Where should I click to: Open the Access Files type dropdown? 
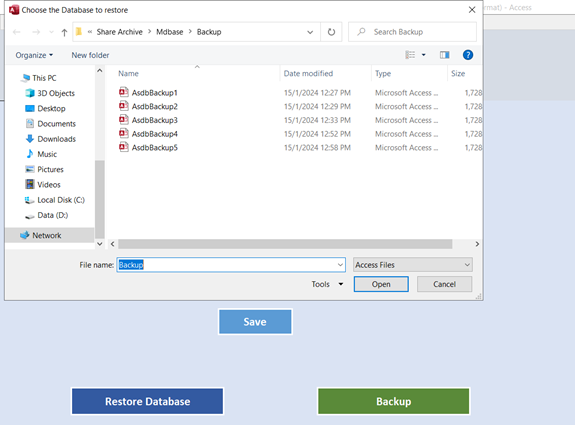413,265
